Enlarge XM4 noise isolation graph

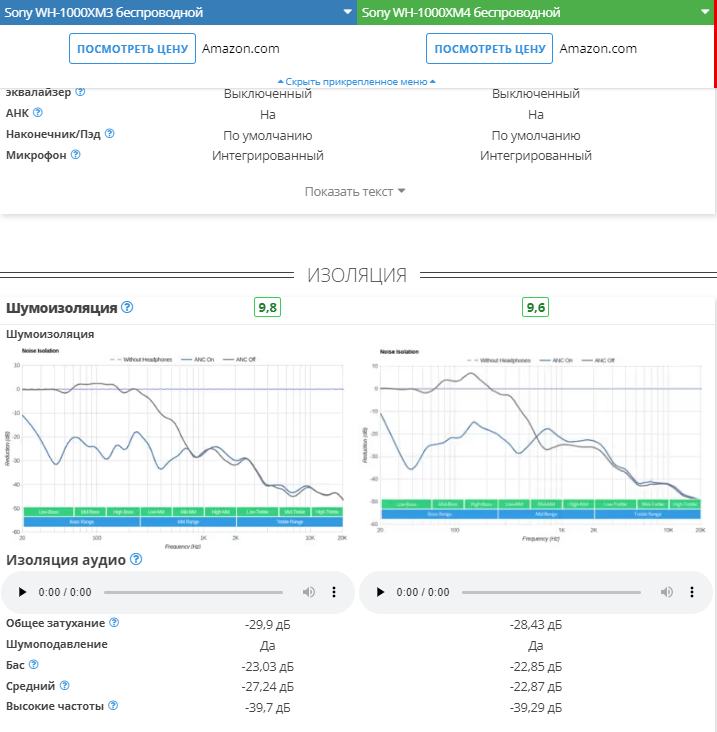click(x=535, y=446)
